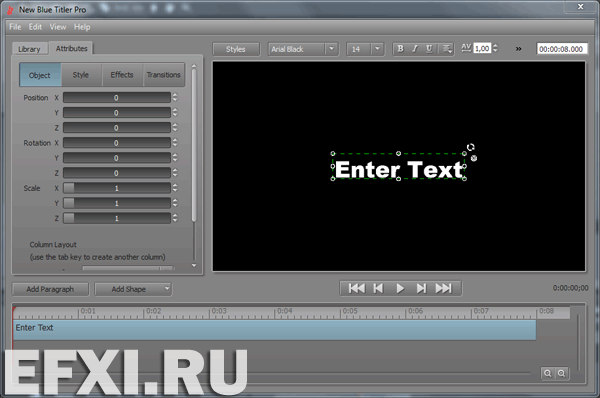Adjust Scale X stepper

175,188
